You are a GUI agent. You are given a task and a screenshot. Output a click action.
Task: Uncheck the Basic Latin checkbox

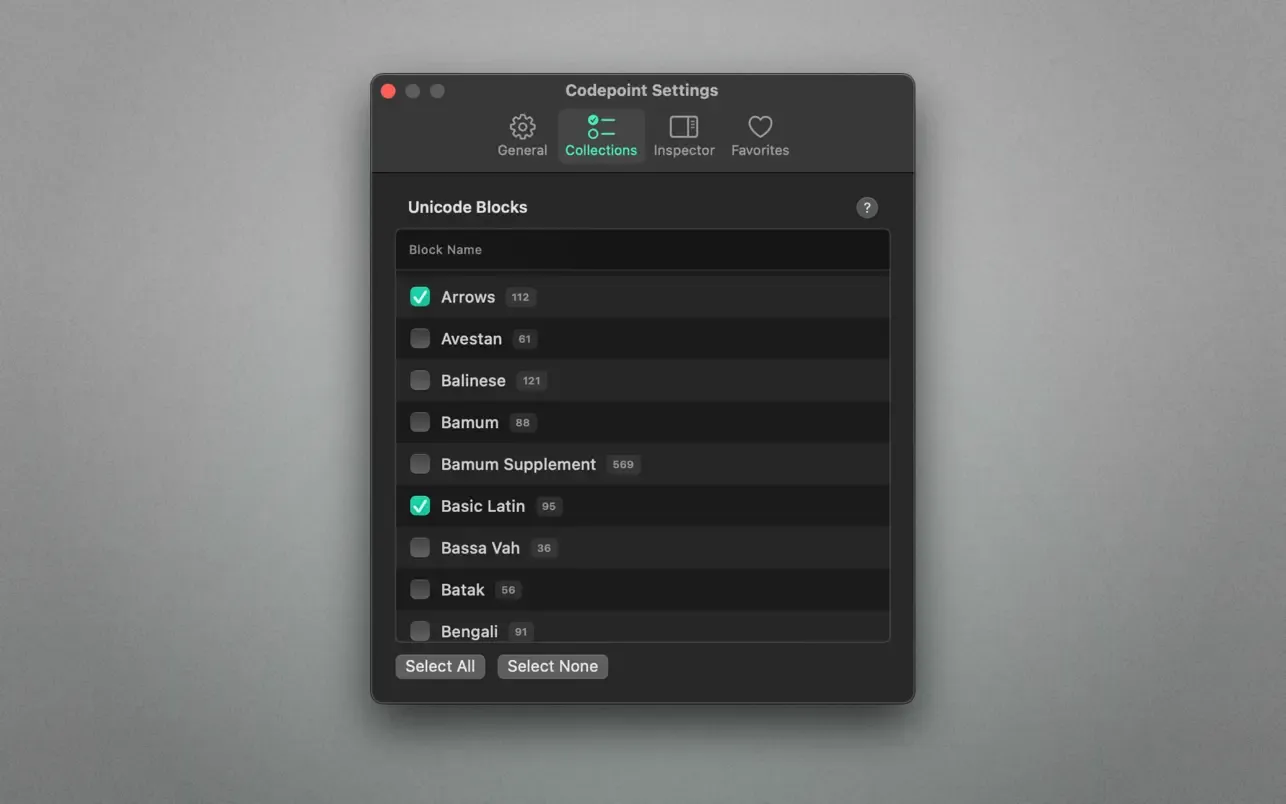coord(420,506)
